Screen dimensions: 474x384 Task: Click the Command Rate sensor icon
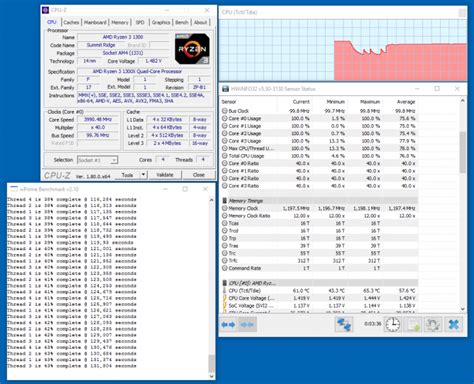tap(225, 268)
